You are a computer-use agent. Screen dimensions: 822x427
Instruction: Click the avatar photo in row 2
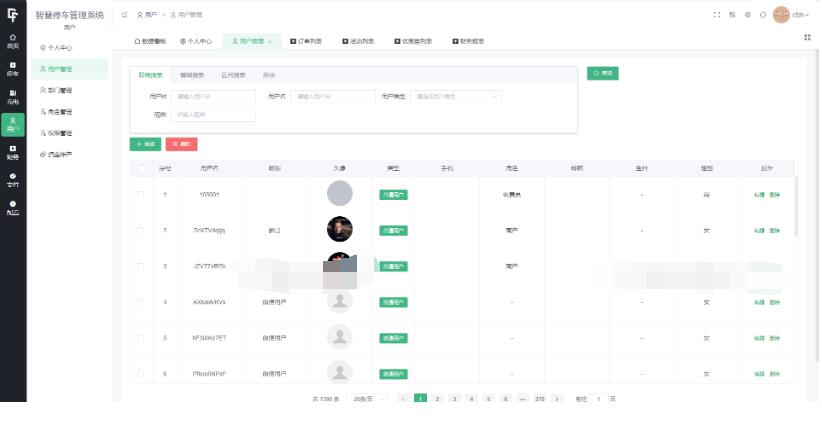click(340, 229)
